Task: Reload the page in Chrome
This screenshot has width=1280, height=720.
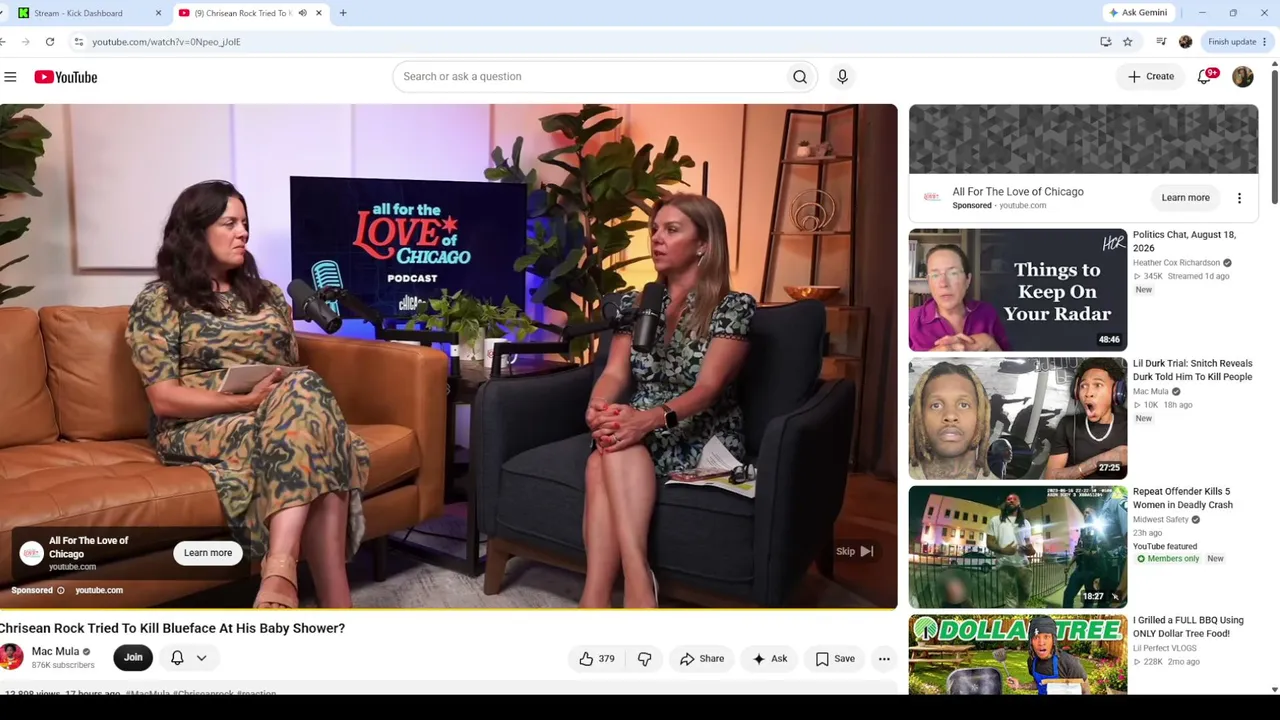Action: [x=50, y=42]
